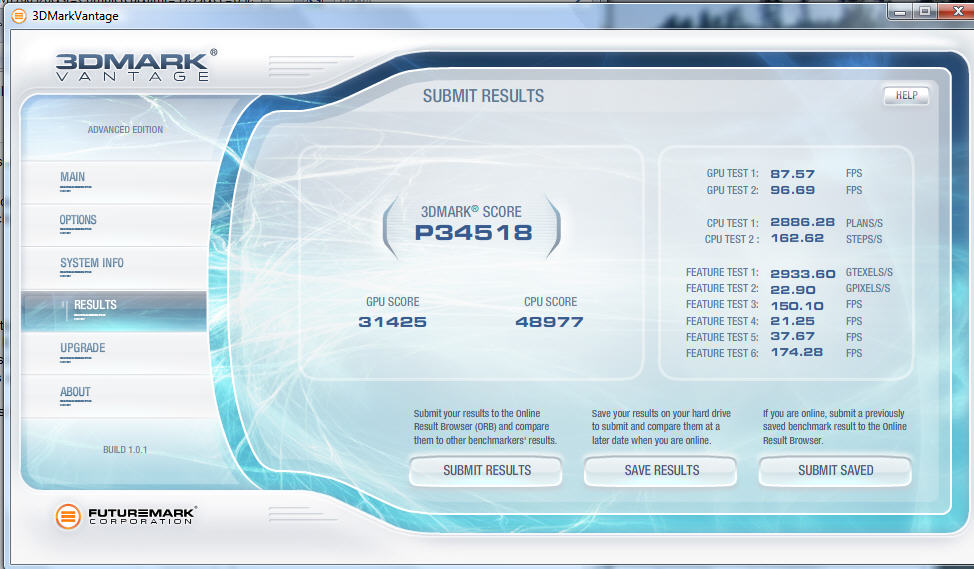The height and width of the screenshot is (569, 974).
Task: Click the 3DMark Vantage logo header
Action: pos(133,64)
